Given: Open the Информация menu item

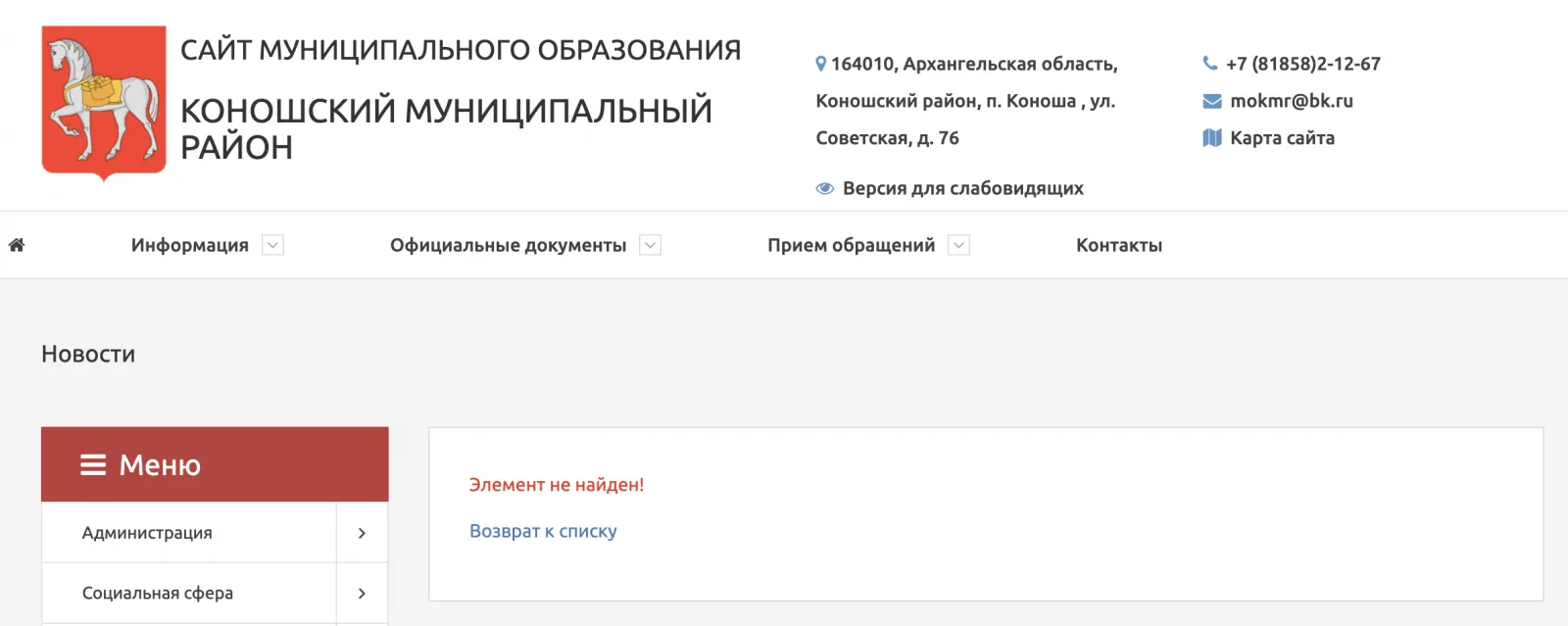Looking at the screenshot, I should click(190, 245).
